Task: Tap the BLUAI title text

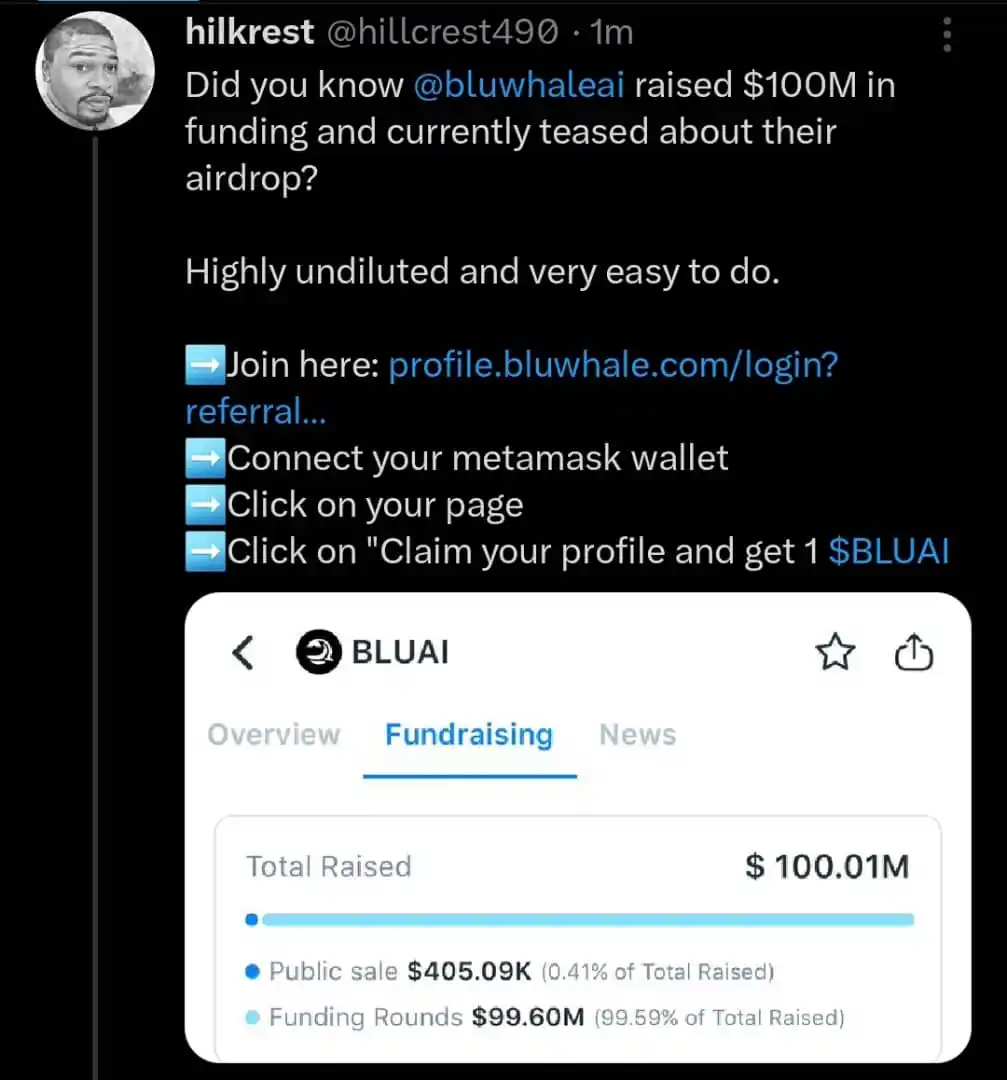Action: pyautogui.click(x=400, y=652)
